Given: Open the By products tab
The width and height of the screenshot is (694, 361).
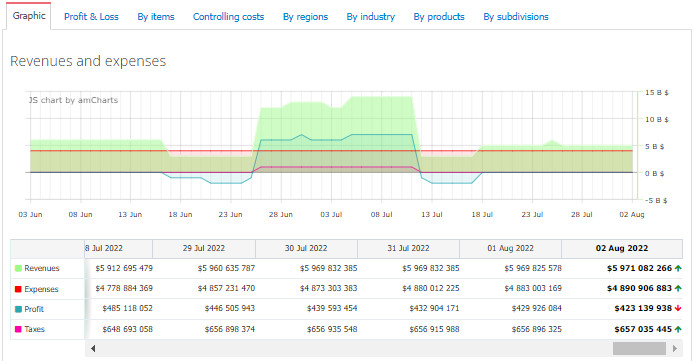Looking at the screenshot, I should point(439,17).
